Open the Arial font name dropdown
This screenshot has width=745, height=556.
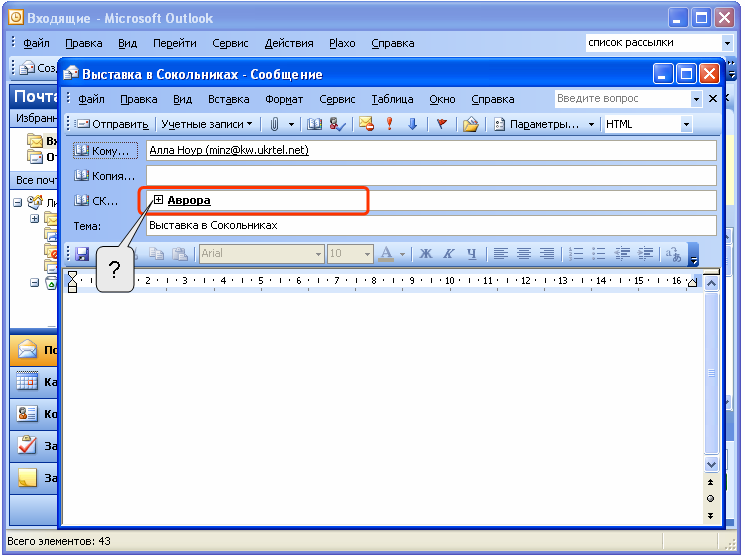[x=318, y=254]
